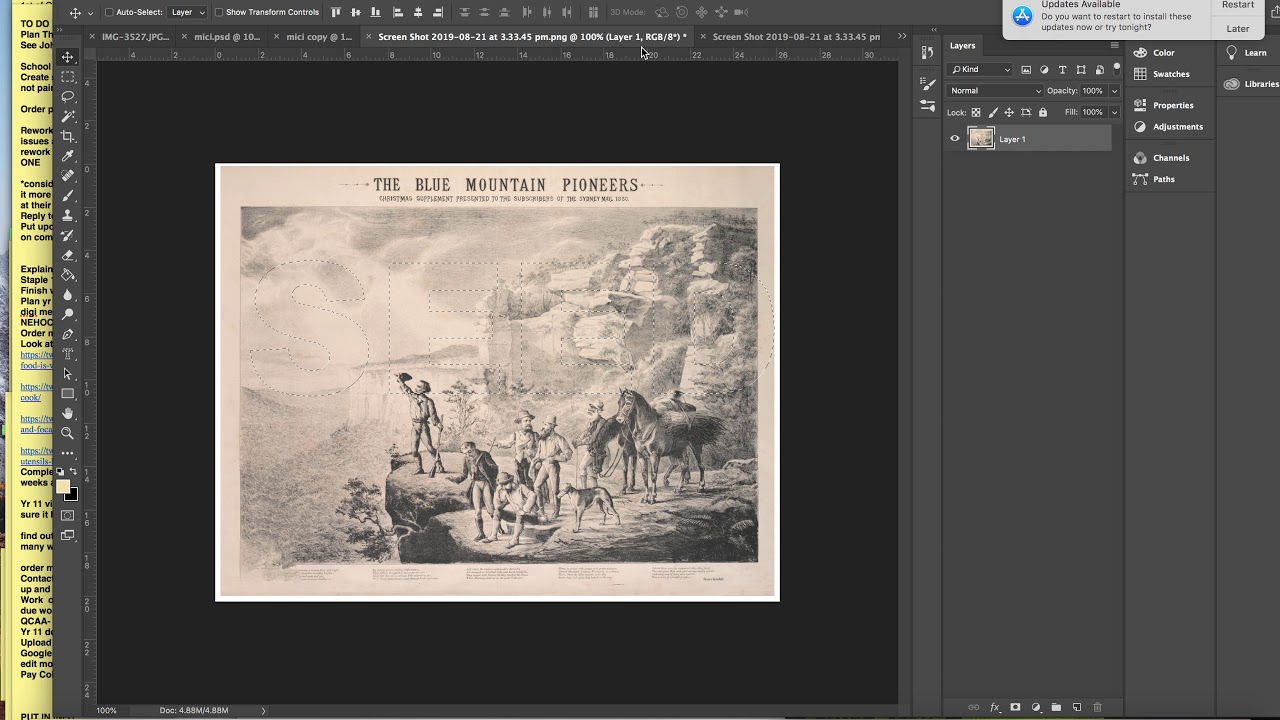
Task: Select the History Brush tool
Action: coord(68,236)
